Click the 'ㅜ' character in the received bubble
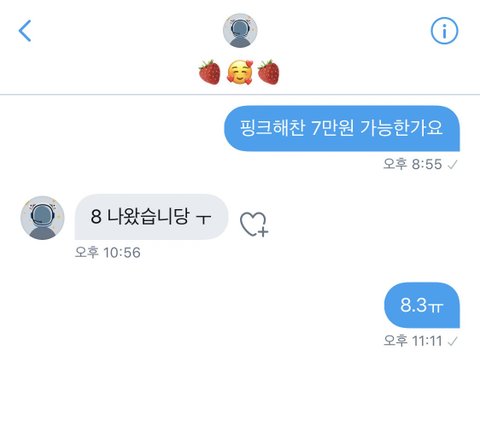The height and width of the screenshot is (426, 480). tap(204, 218)
